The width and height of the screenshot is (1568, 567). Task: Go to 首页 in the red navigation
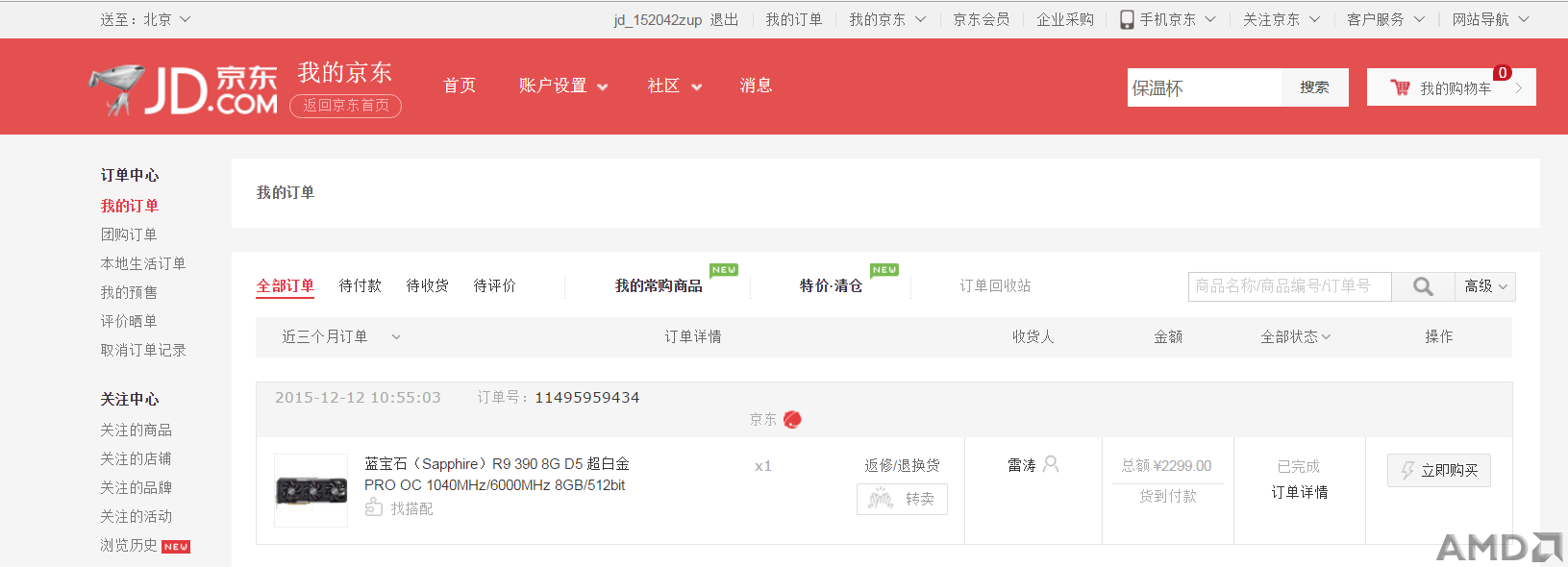coord(460,86)
